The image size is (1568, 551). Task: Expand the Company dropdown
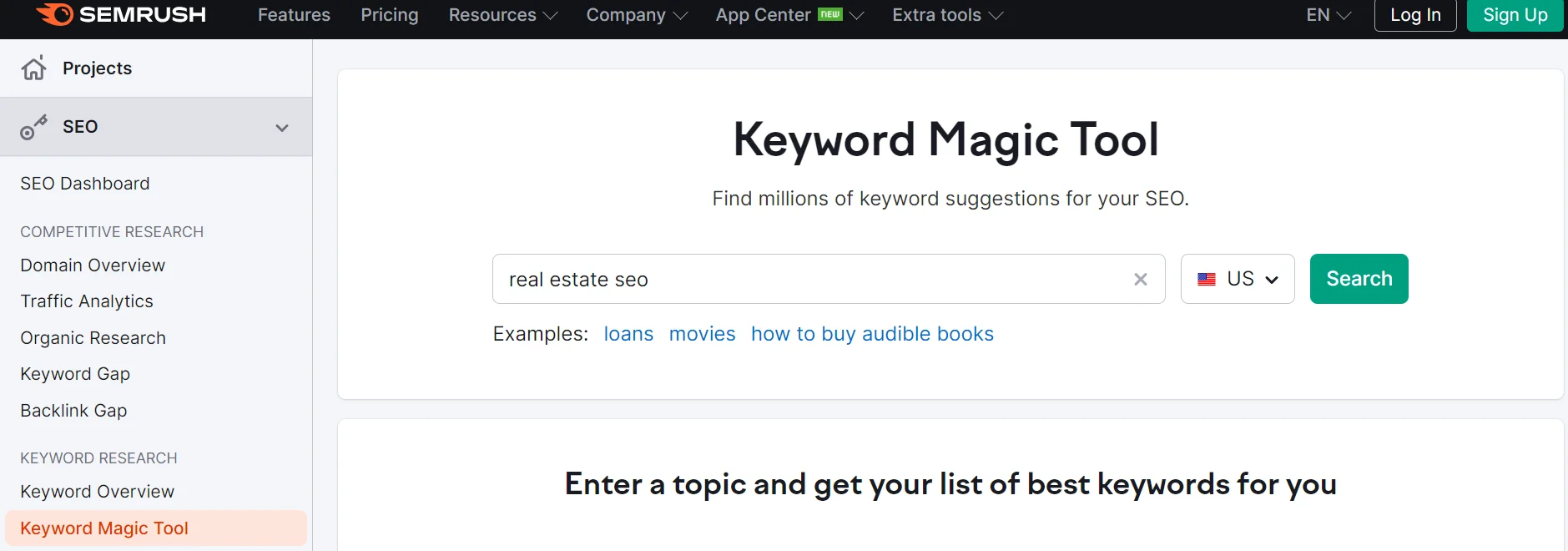click(636, 15)
